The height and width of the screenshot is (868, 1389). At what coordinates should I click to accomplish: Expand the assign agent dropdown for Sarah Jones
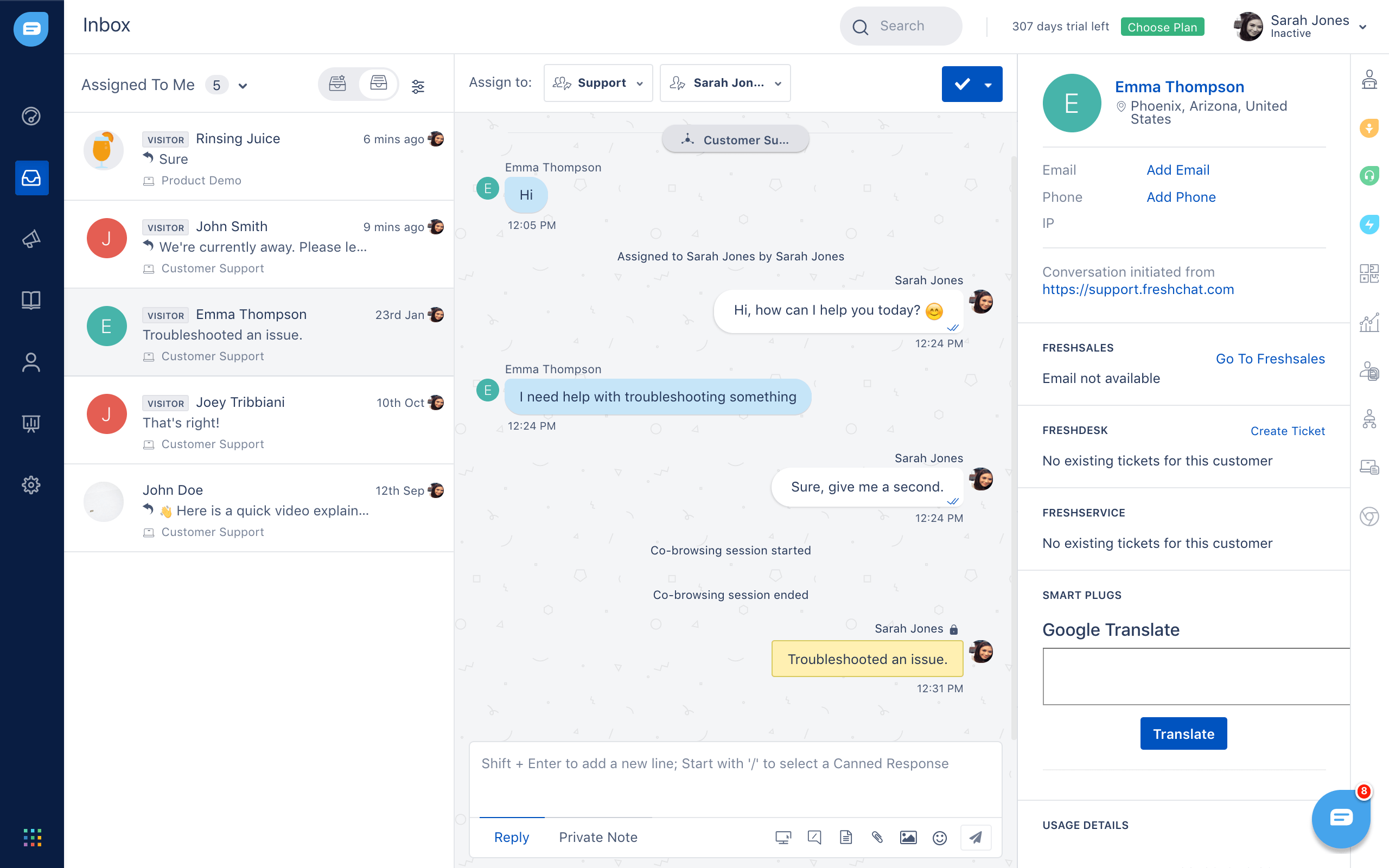point(778,83)
